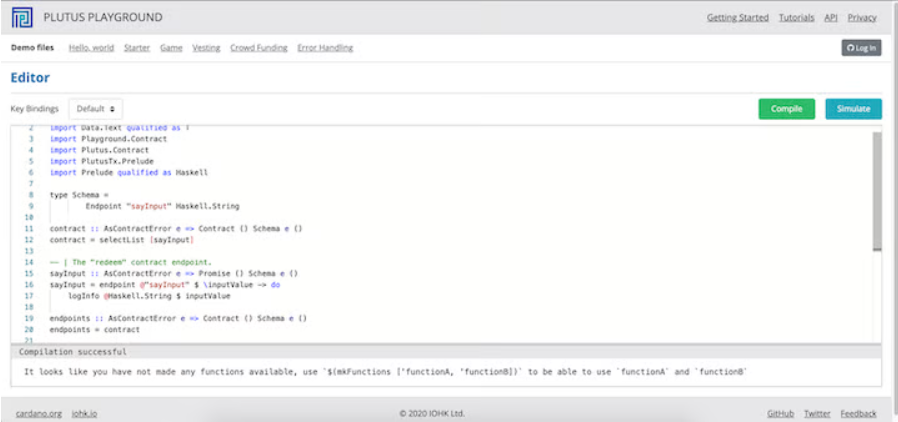The width and height of the screenshot is (898, 422).
Task: Click line 12 contract = selectList code
Action: click(122, 240)
